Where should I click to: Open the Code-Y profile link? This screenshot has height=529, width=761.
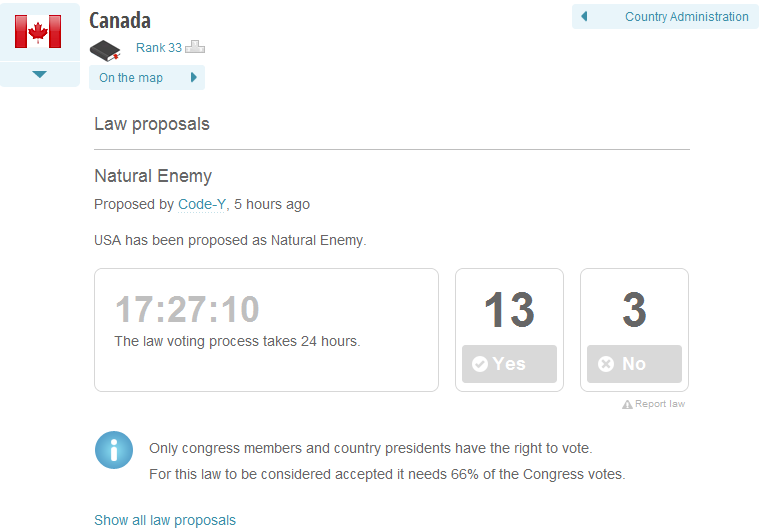click(x=202, y=204)
